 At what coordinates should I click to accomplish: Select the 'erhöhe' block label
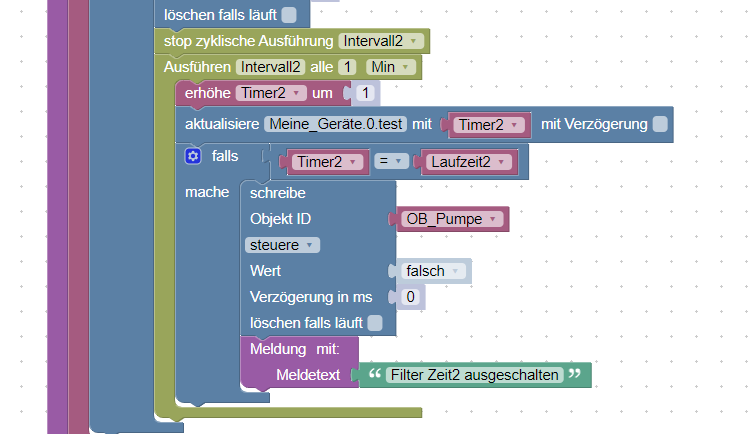(208, 93)
